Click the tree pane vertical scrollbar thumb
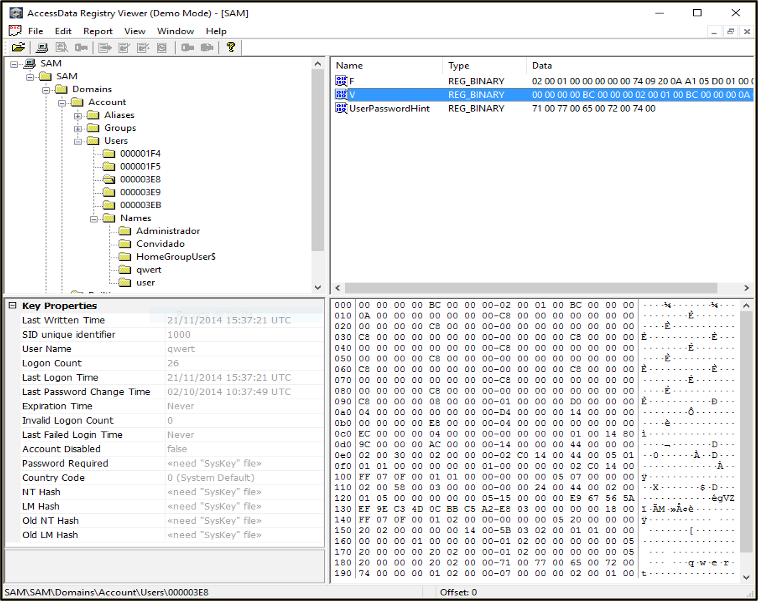 tap(318, 160)
